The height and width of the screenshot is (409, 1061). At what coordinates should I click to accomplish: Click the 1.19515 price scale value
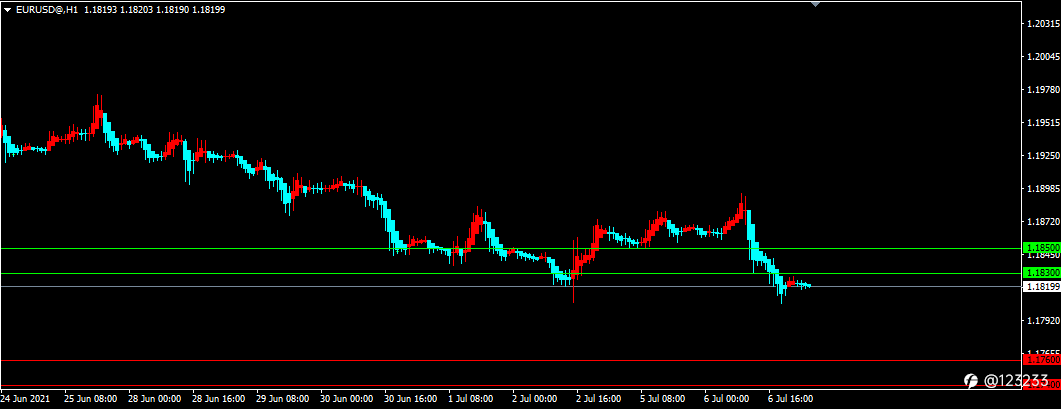[x=1043, y=123]
